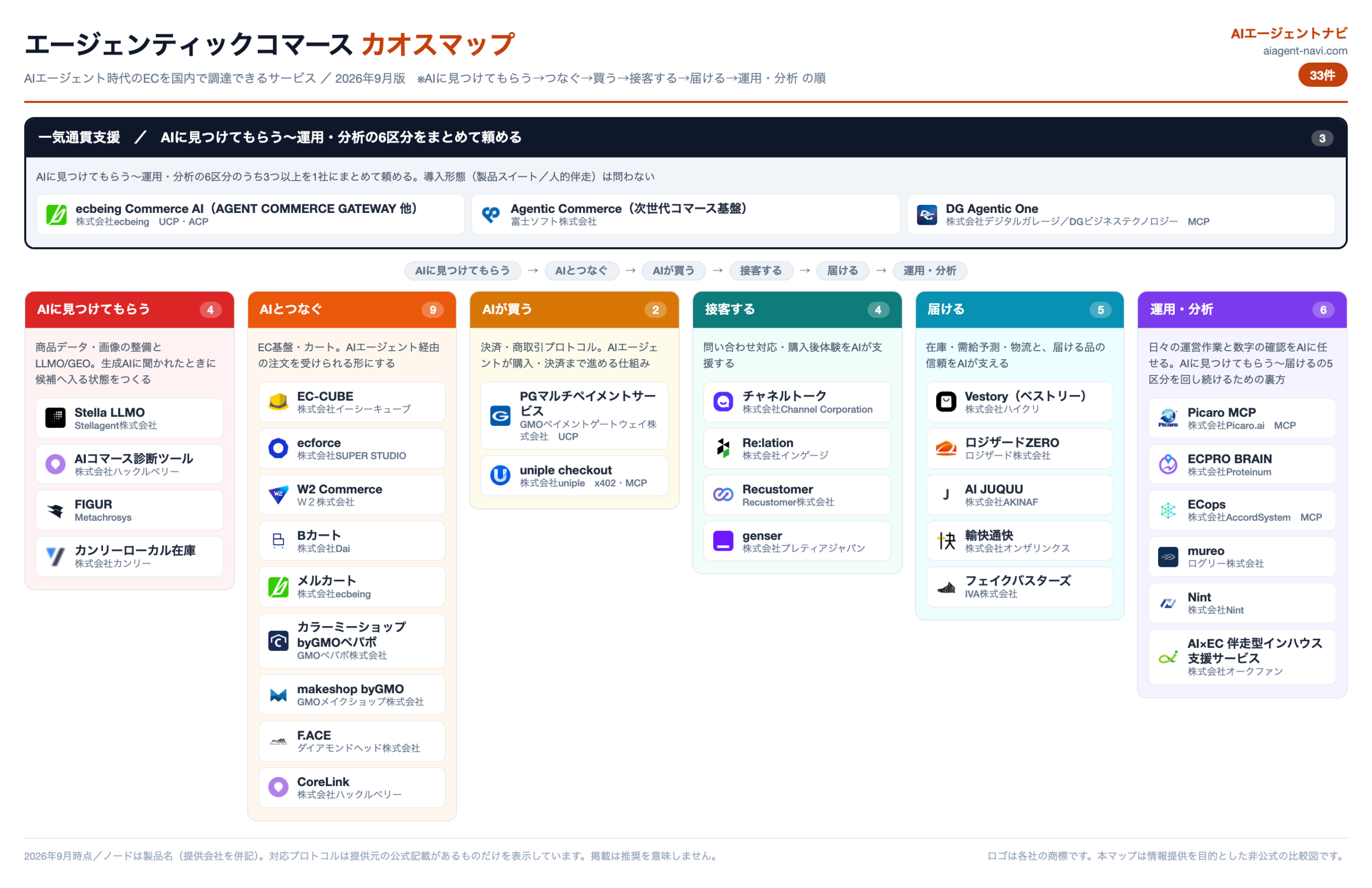1372x888 pixels.
Task: Click the text 株式会社AKINAF
Action: click(1001, 502)
